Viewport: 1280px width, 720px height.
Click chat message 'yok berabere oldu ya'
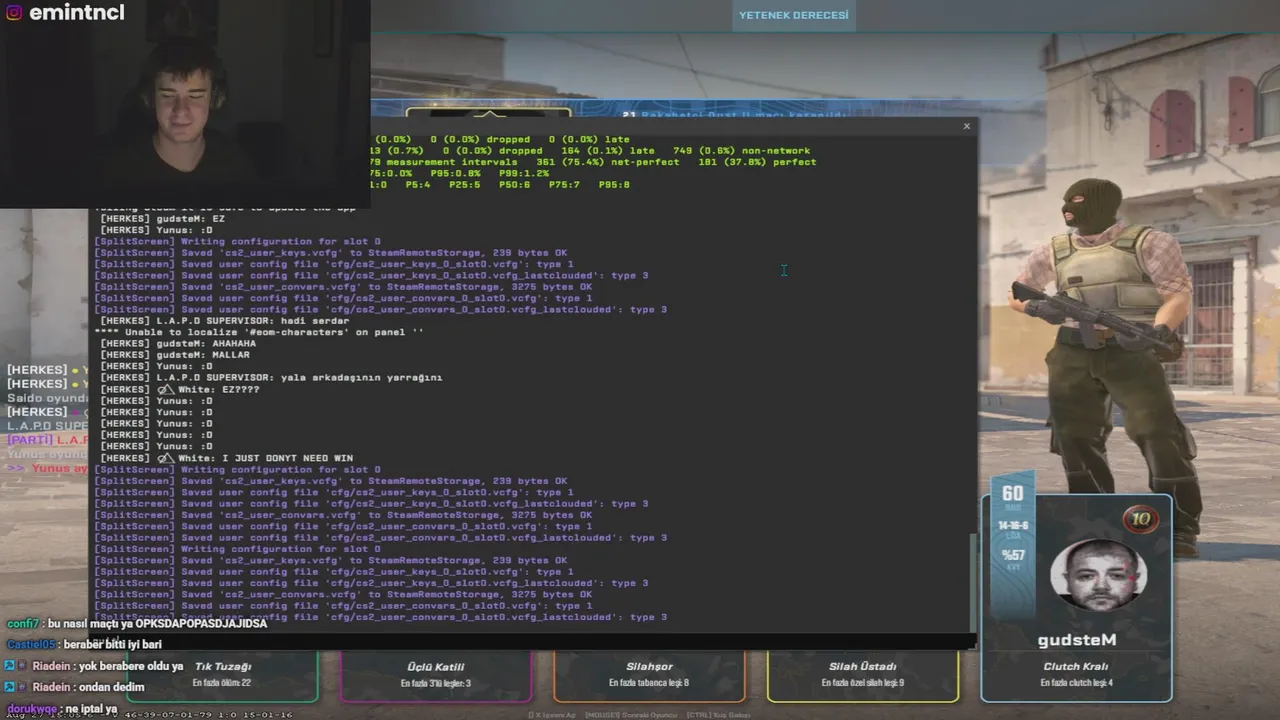click(130, 666)
